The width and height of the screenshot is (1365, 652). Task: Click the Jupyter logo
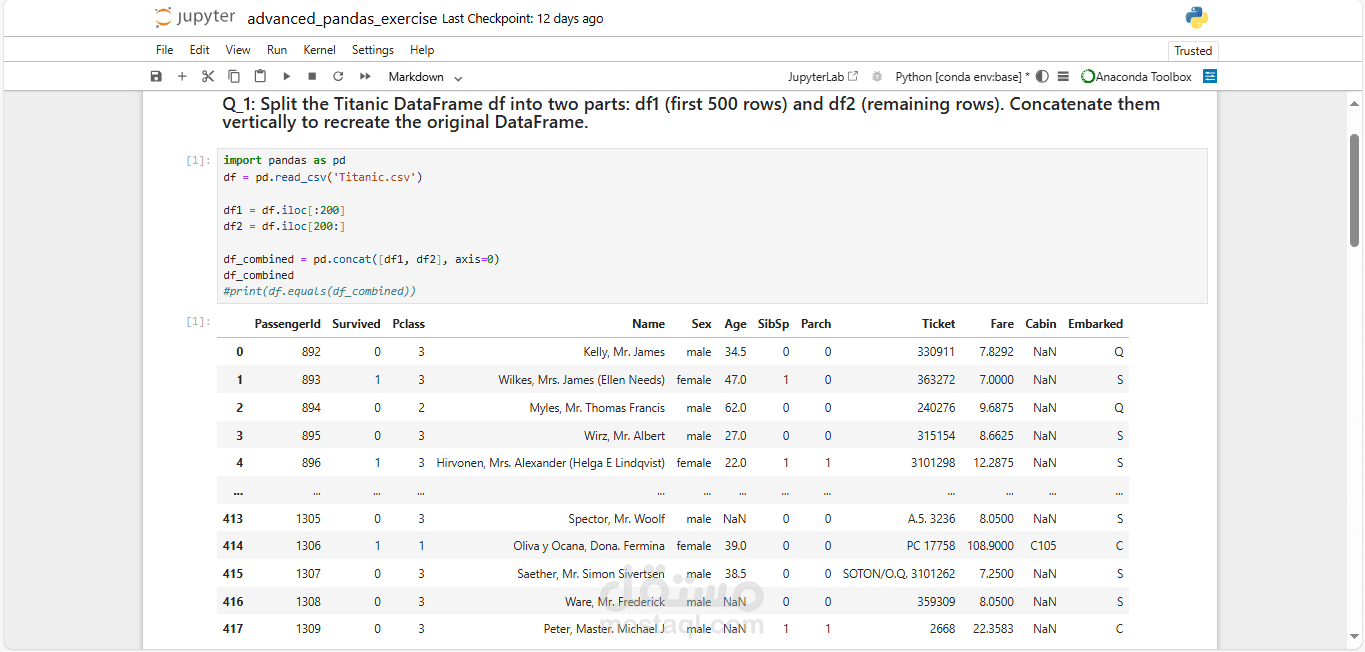[x=196, y=18]
